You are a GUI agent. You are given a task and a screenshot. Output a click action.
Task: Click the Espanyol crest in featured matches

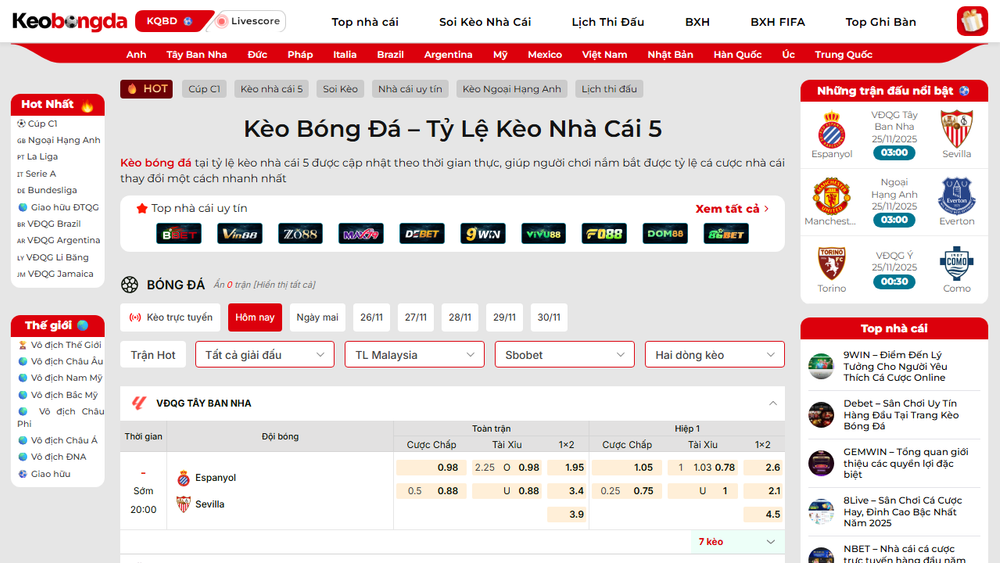click(x=832, y=129)
